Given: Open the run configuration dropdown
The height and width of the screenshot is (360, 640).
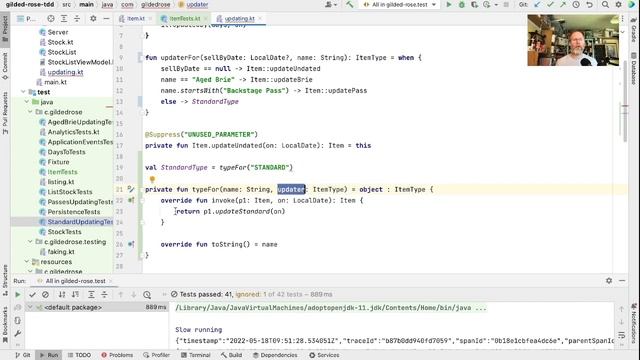Looking at the screenshot, I should click(x=400, y=4).
